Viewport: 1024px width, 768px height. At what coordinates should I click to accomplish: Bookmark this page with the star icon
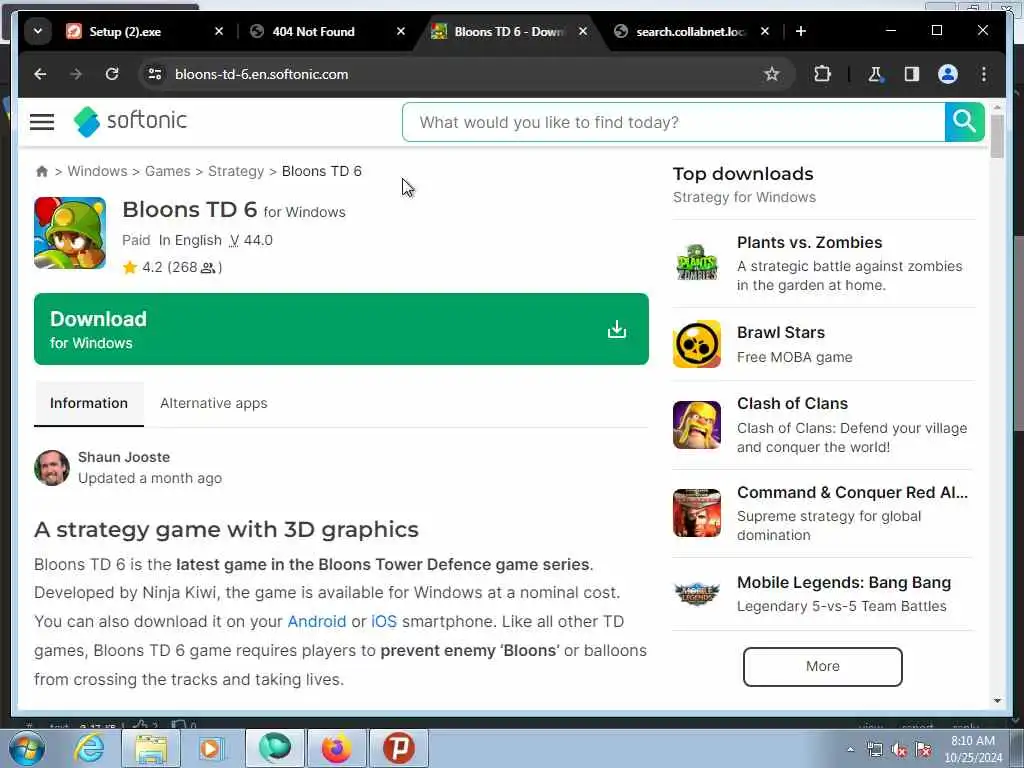771,74
